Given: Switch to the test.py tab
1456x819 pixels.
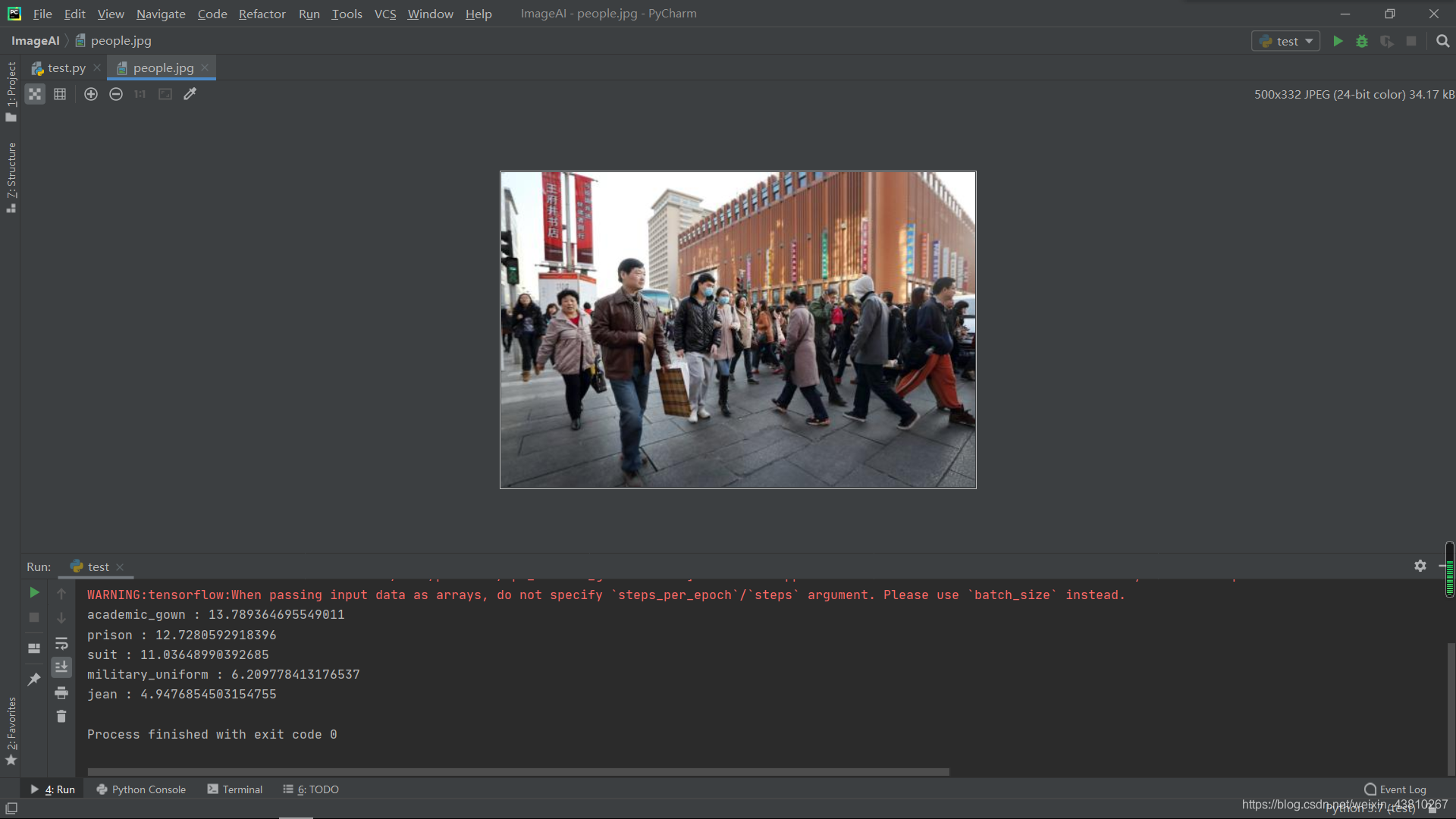Looking at the screenshot, I should (x=66, y=67).
